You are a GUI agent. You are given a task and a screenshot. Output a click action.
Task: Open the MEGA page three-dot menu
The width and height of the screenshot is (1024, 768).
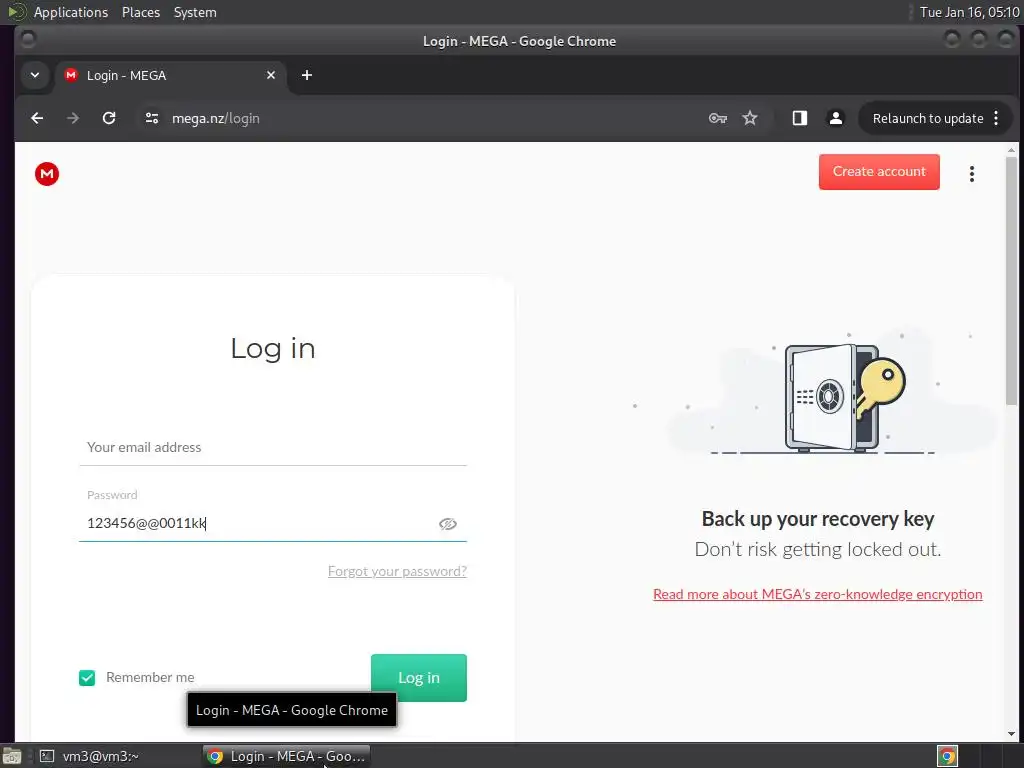[x=972, y=174]
